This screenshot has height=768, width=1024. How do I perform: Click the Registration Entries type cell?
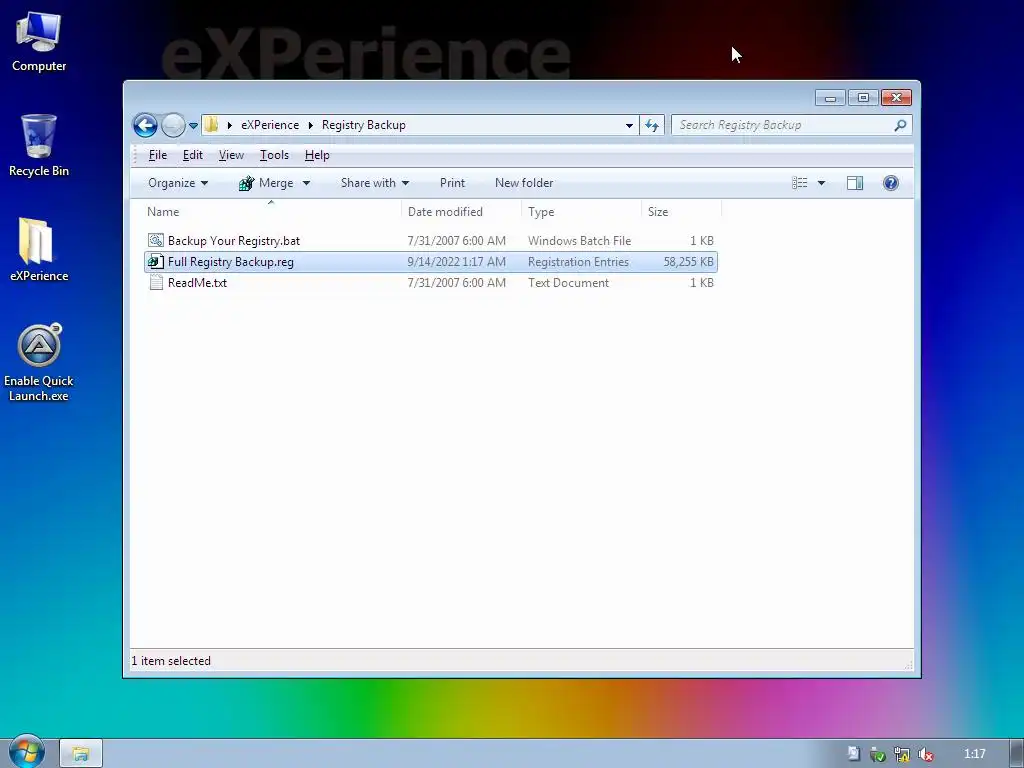point(578,262)
